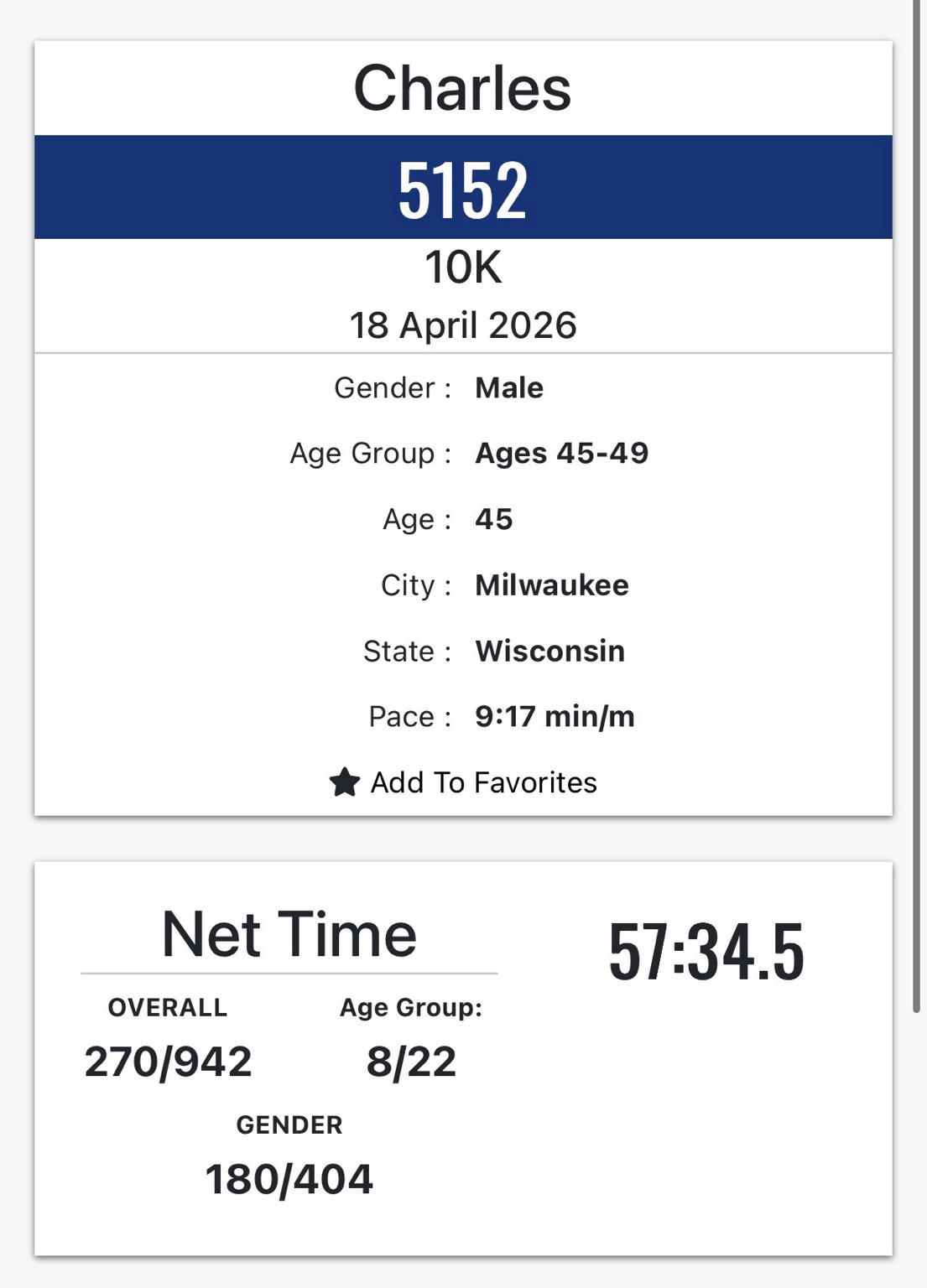
Task: Click the pace value 9:17 min/m
Action: 555,717
